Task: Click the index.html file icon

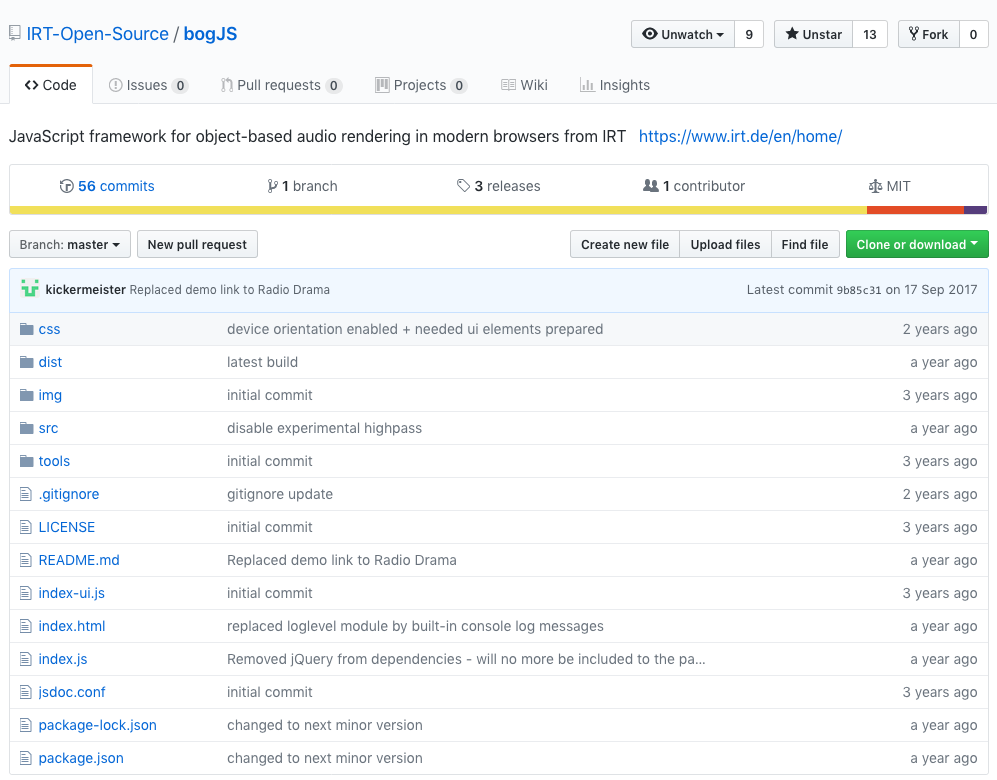Action: point(25,626)
